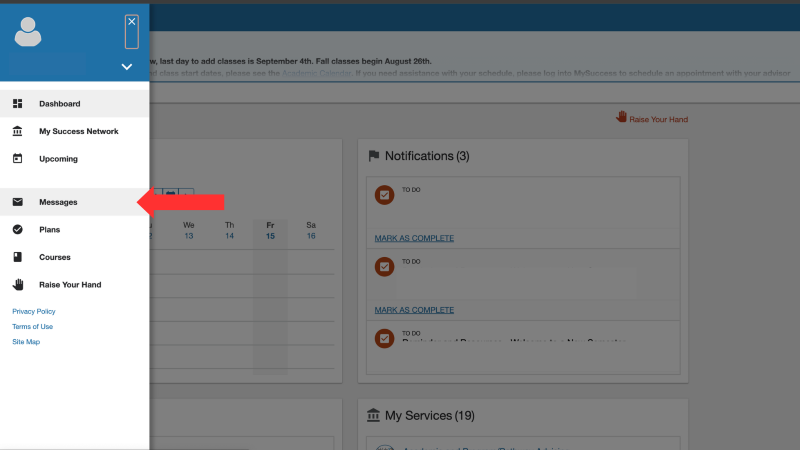Open Messages from the side menu
This screenshot has width=800, height=450.
[58, 202]
